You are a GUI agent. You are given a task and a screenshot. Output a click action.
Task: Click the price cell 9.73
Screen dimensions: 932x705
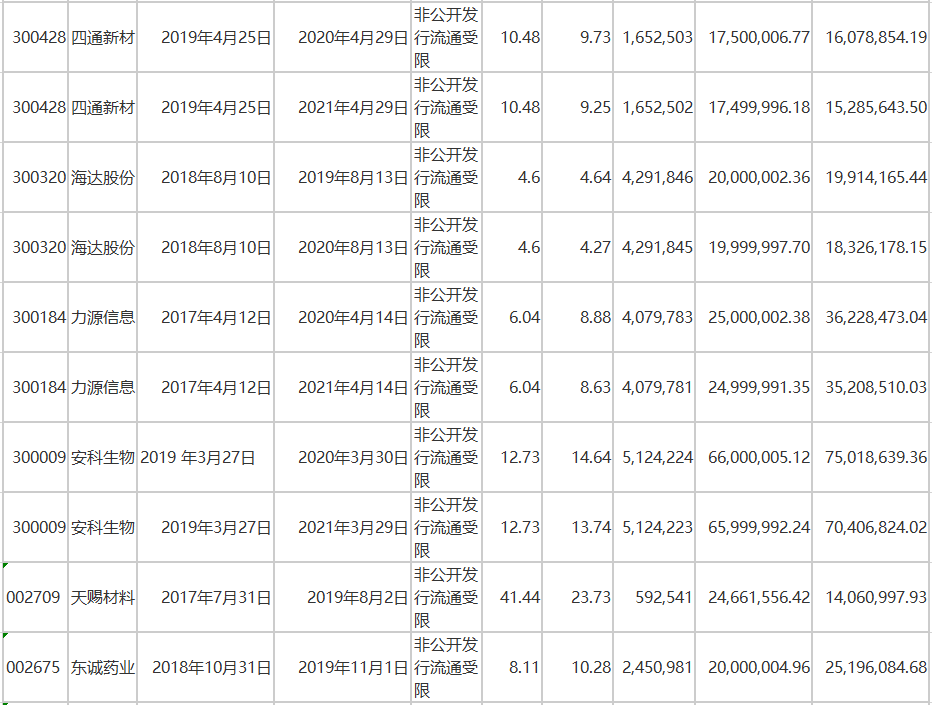coord(577,37)
